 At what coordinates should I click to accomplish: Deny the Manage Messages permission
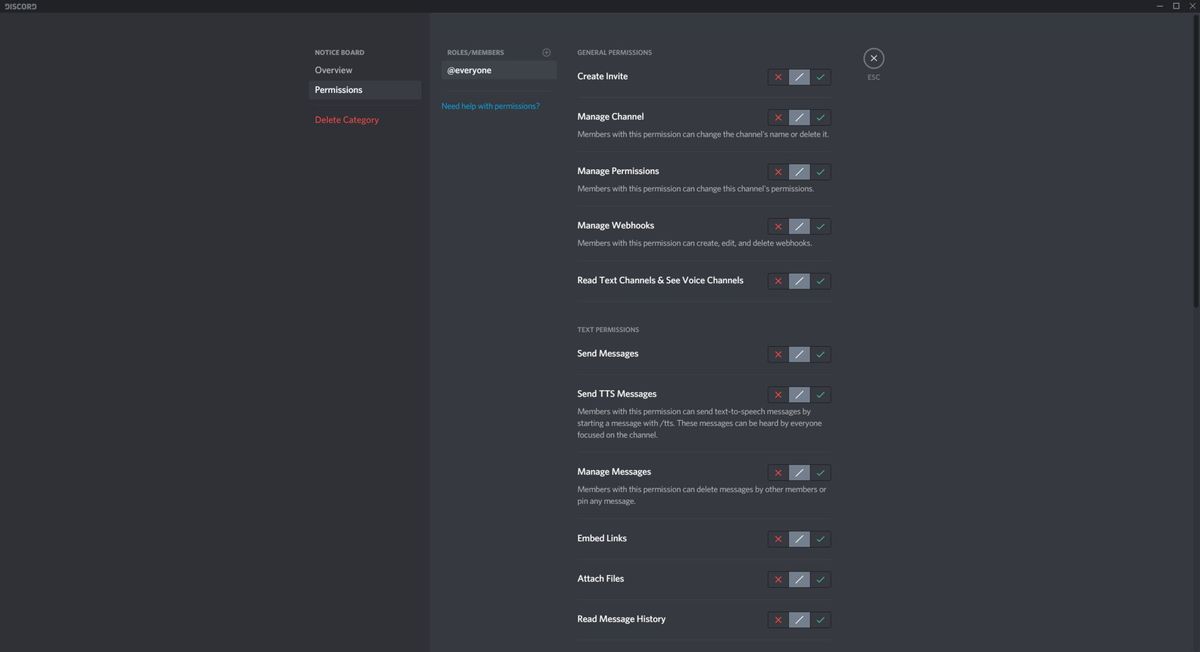tap(777, 472)
